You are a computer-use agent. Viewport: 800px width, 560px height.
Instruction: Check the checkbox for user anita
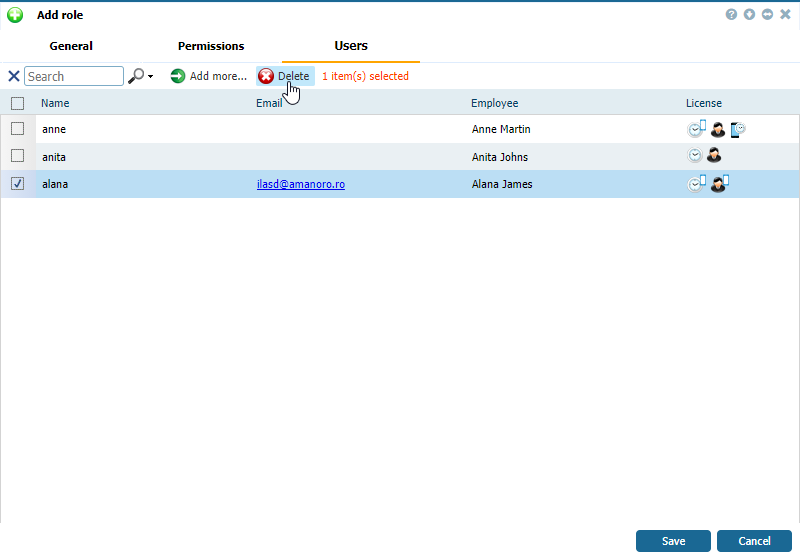coord(17,156)
